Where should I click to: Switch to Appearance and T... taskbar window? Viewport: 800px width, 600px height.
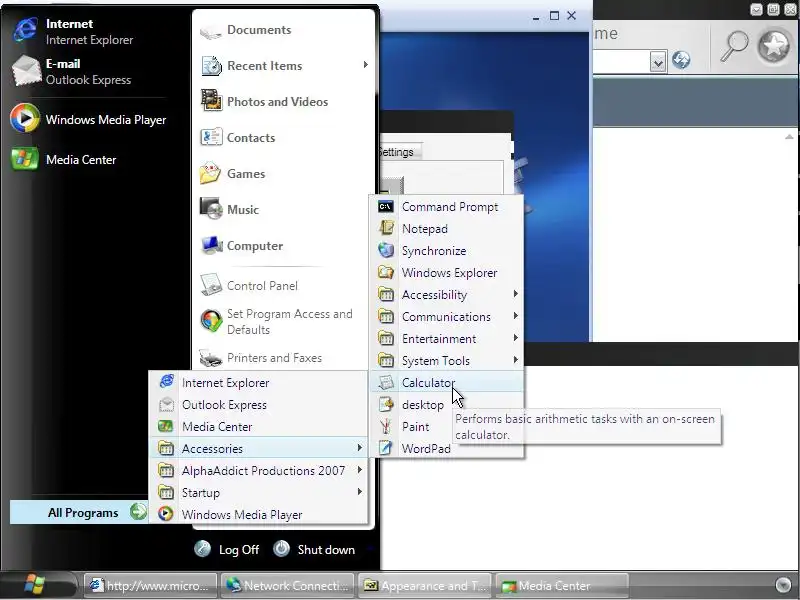[424, 585]
